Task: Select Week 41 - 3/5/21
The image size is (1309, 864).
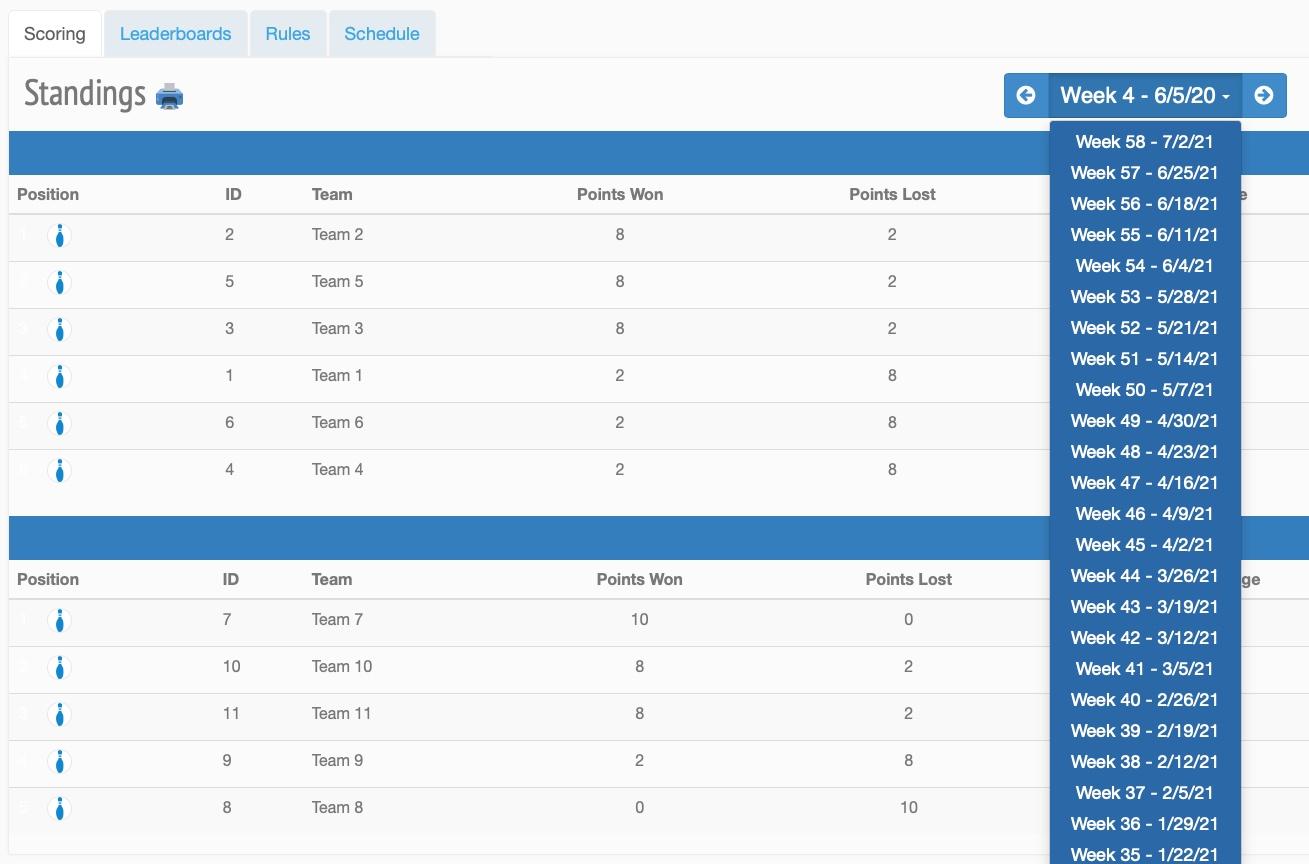Action: click(1145, 669)
